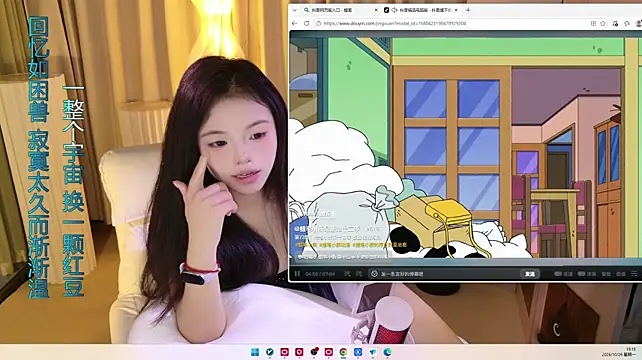The image size is (642, 360).
Task: Pause the Douyin video
Action: pos(297,274)
